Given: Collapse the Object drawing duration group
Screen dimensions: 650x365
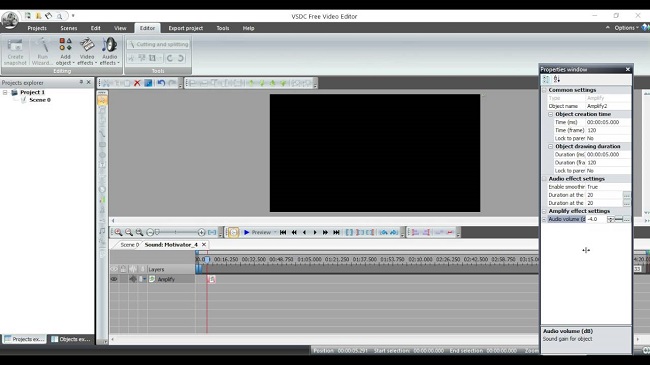Looking at the screenshot, I should click(x=551, y=146).
